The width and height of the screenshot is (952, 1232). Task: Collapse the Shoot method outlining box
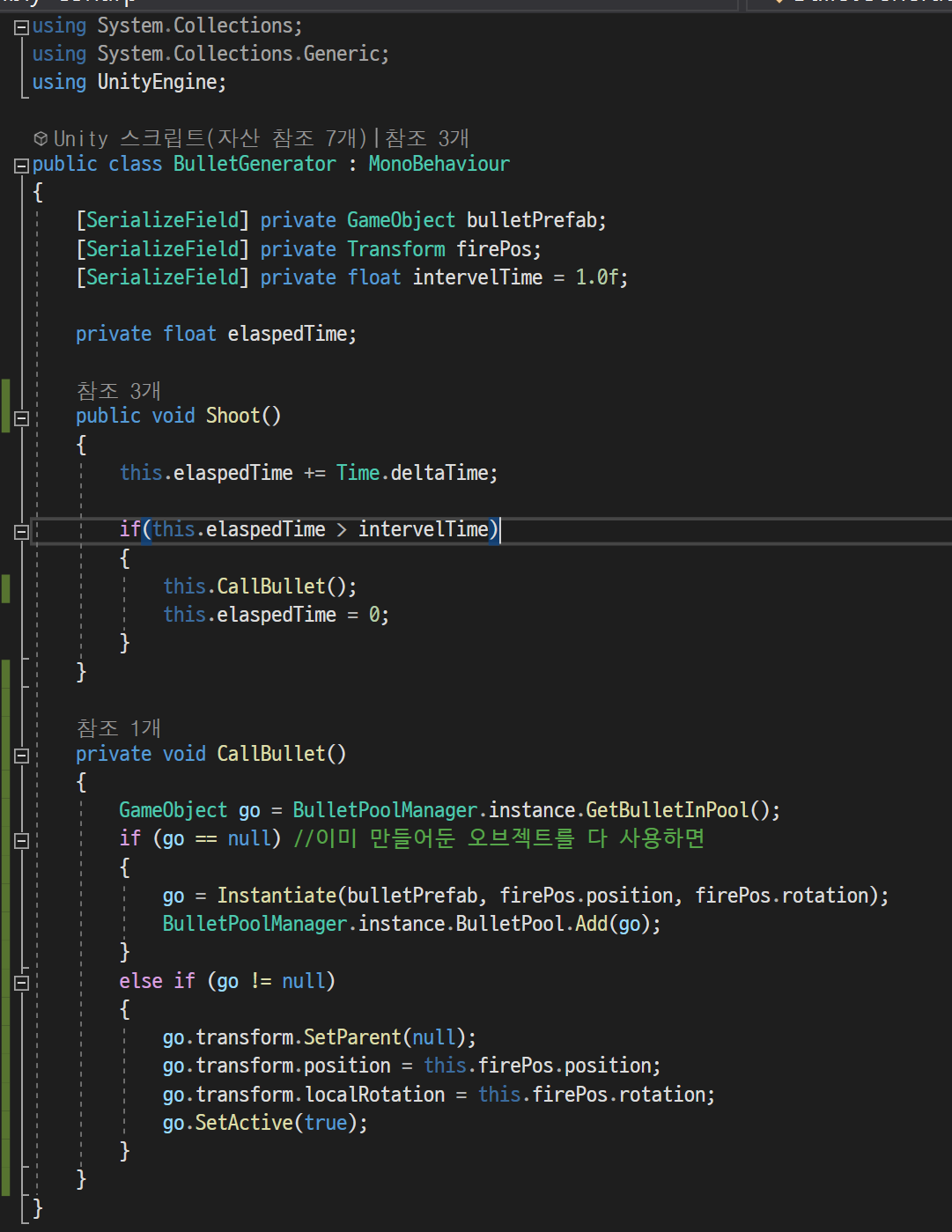click(21, 418)
